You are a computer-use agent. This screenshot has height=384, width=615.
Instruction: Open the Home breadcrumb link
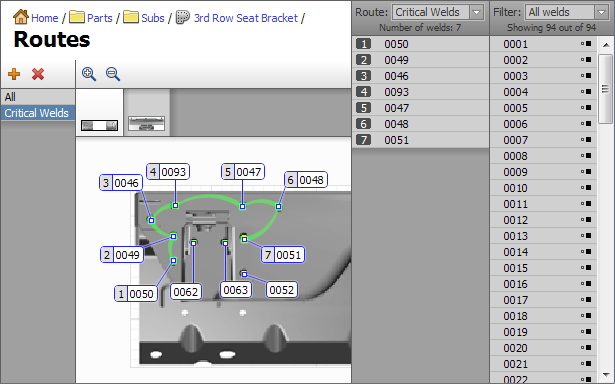tap(45, 18)
